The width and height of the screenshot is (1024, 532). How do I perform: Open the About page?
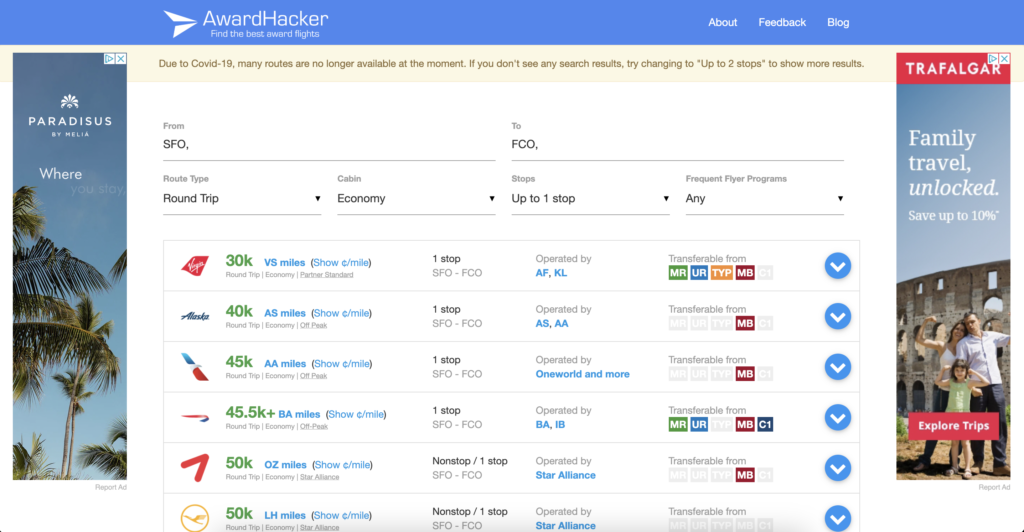pyautogui.click(x=723, y=22)
